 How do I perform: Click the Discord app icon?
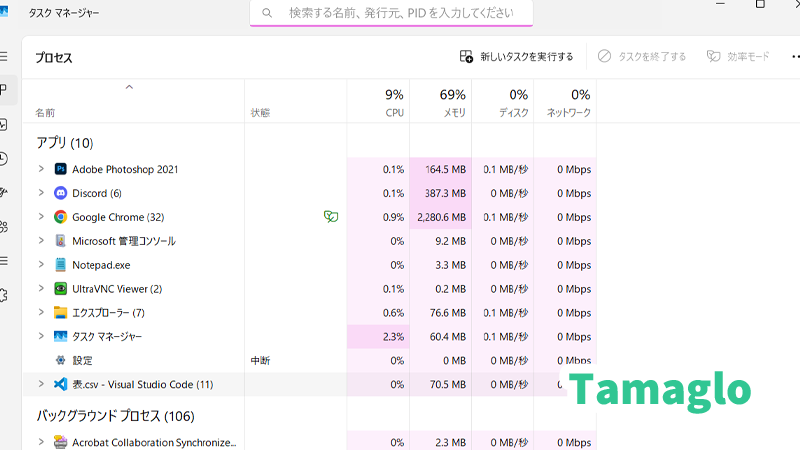(60, 193)
